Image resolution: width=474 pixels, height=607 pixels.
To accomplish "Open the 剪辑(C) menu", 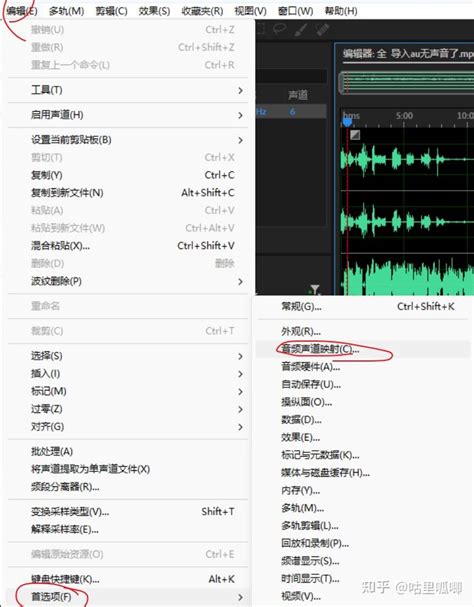I will point(111,11).
